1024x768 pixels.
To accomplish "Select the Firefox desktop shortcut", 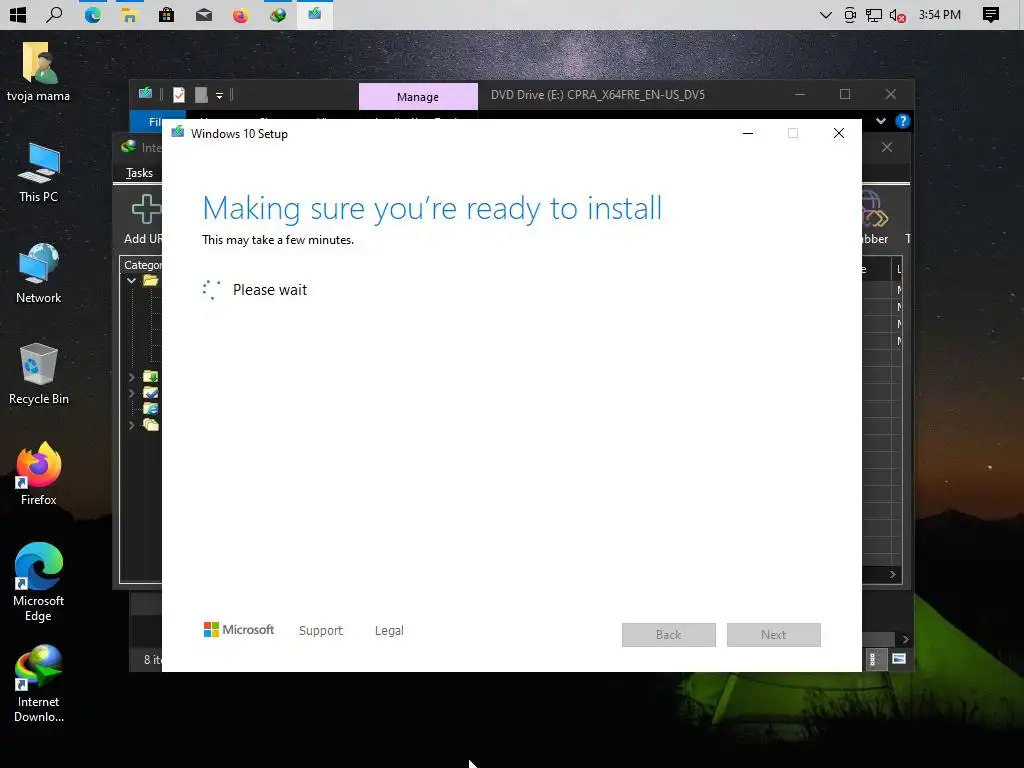I will [x=39, y=474].
